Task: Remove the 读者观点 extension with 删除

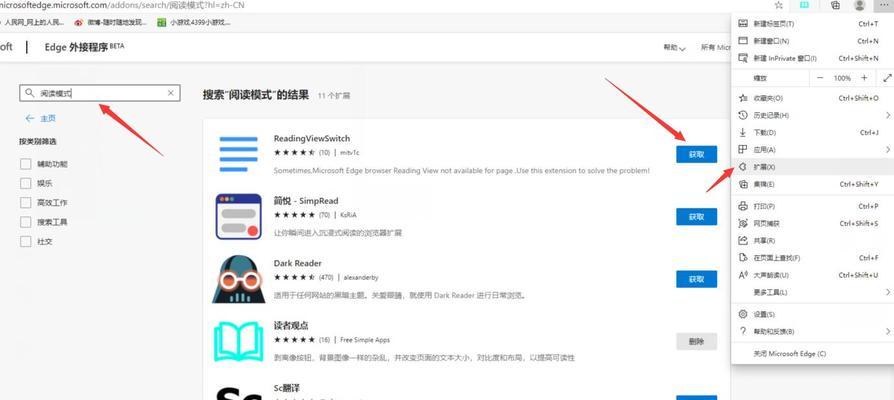Action: 696,342
